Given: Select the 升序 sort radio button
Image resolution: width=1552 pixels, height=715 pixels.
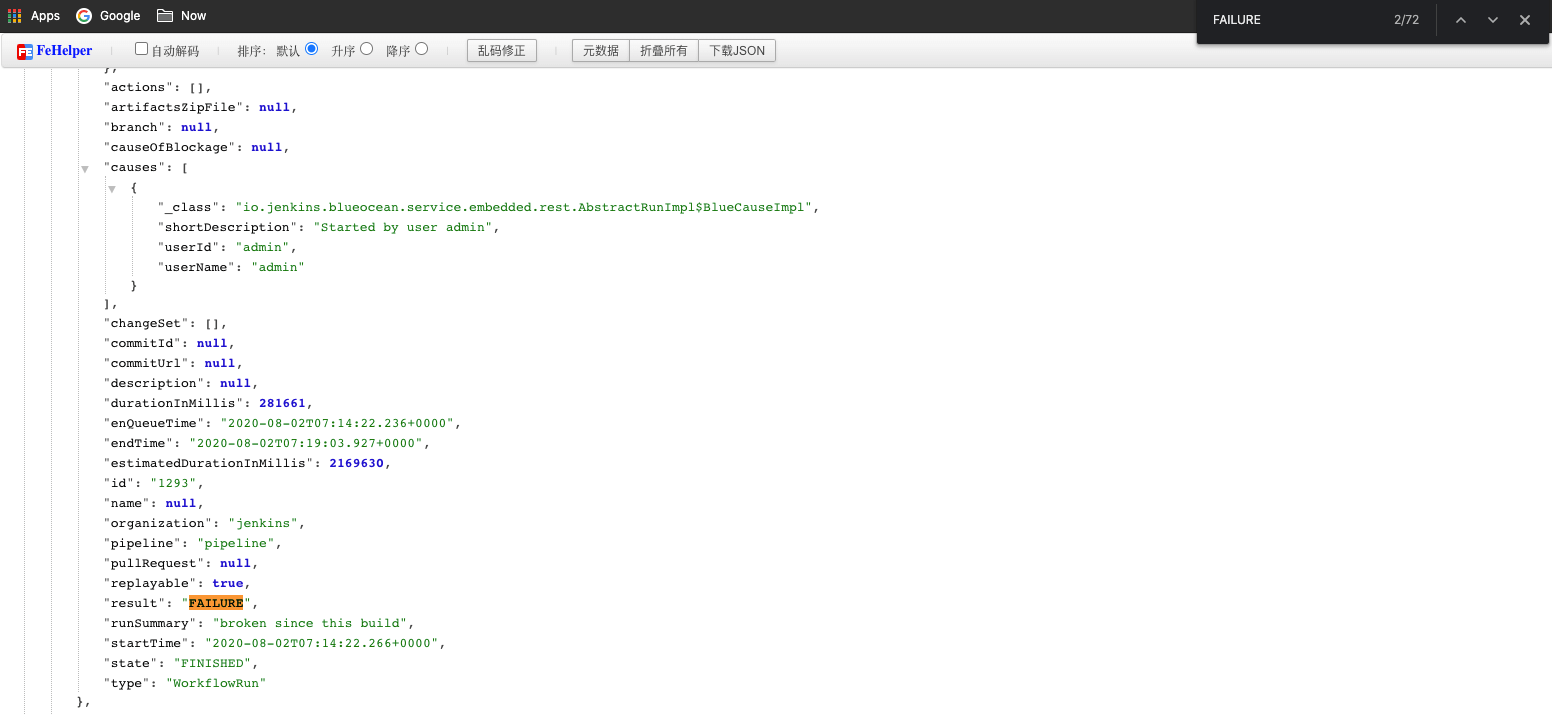Looking at the screenshot, I should tap(367, 49).
